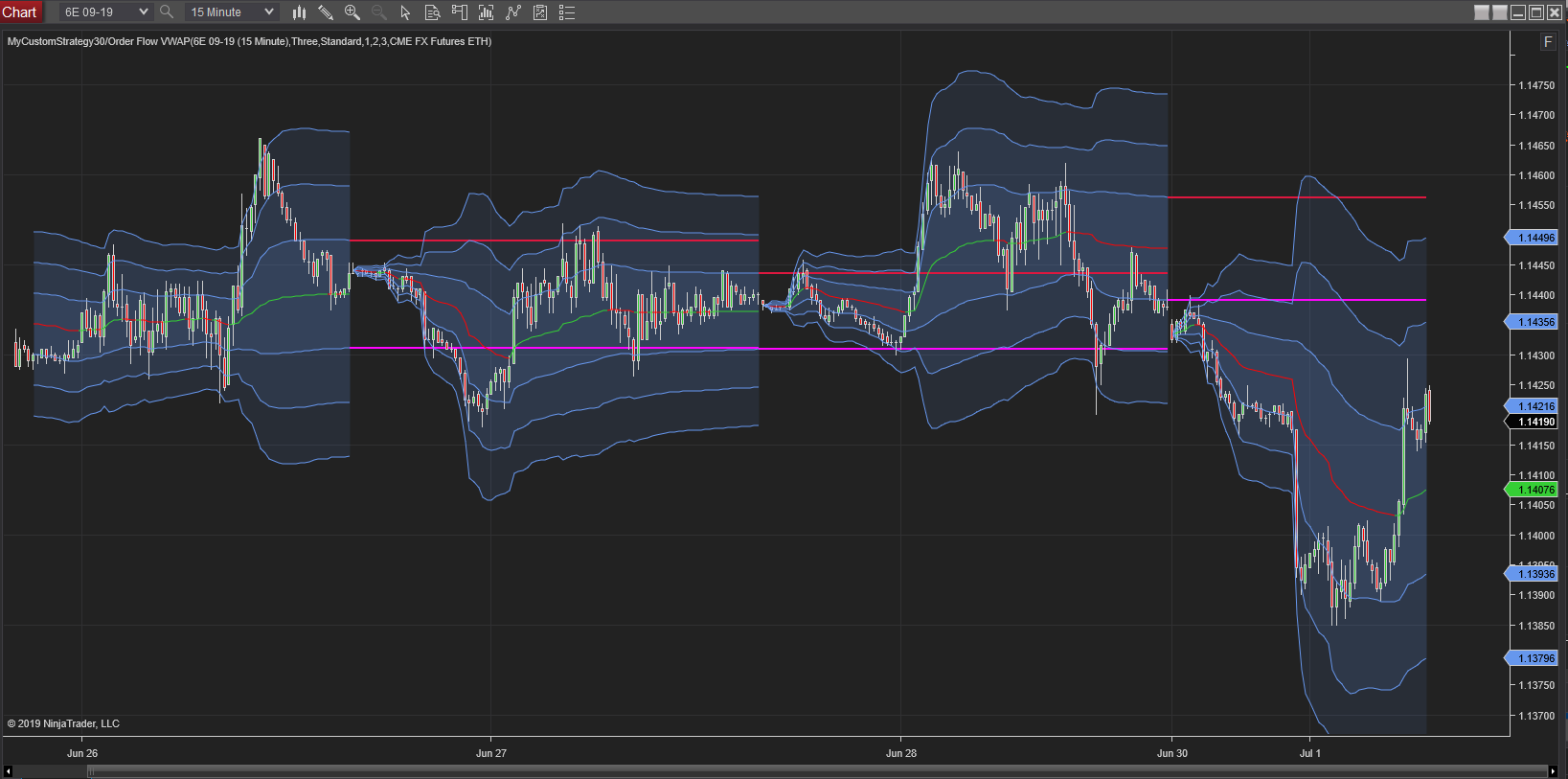
Task: Activate the zoom in magnifier tool
Action: click(352, 12)
